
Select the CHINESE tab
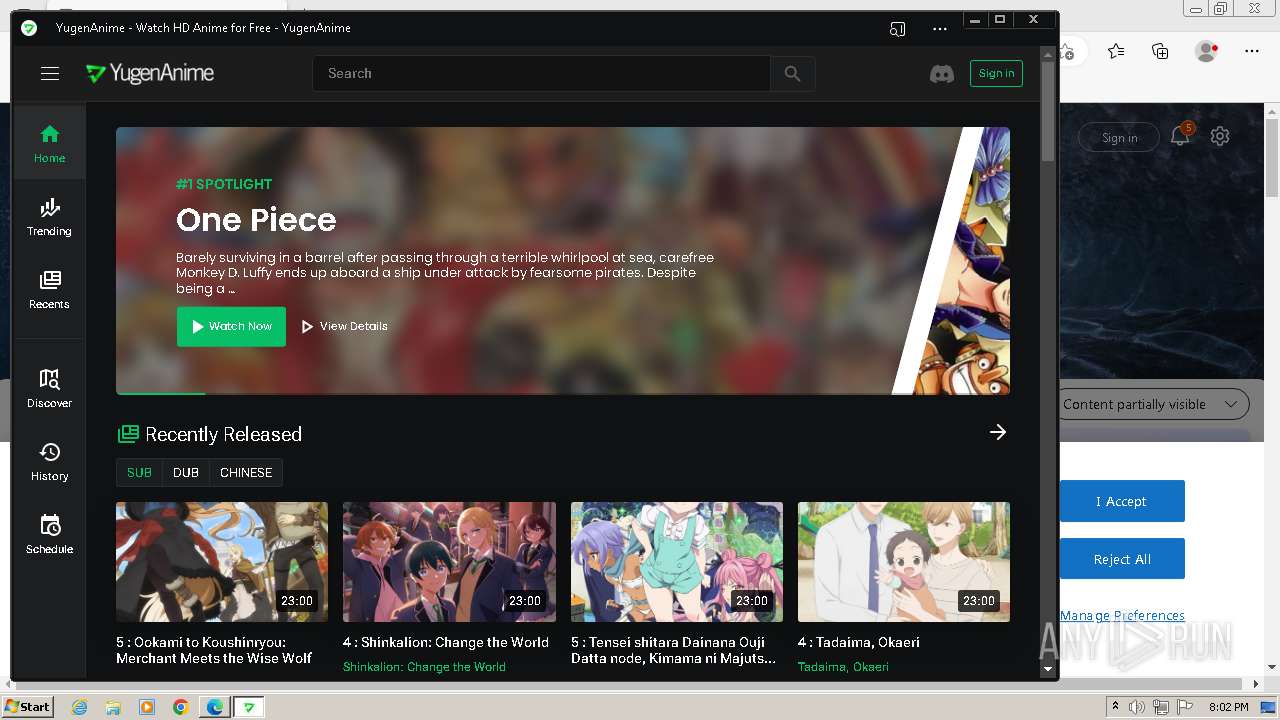(246, 472)
